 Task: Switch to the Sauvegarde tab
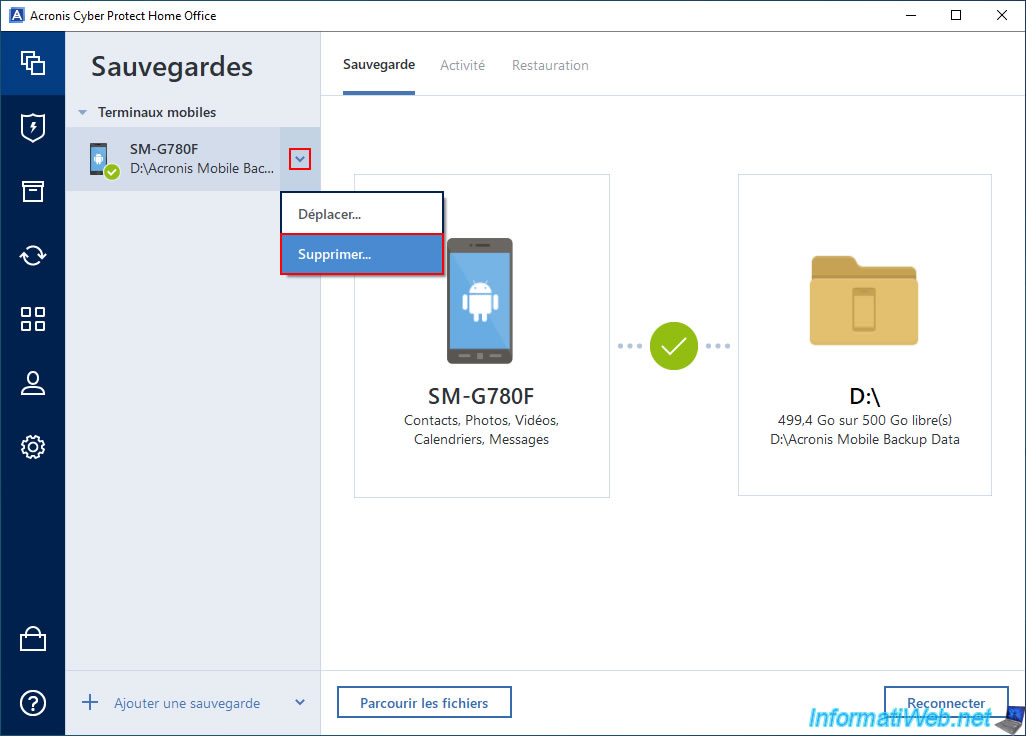click(x=379, y=65)
